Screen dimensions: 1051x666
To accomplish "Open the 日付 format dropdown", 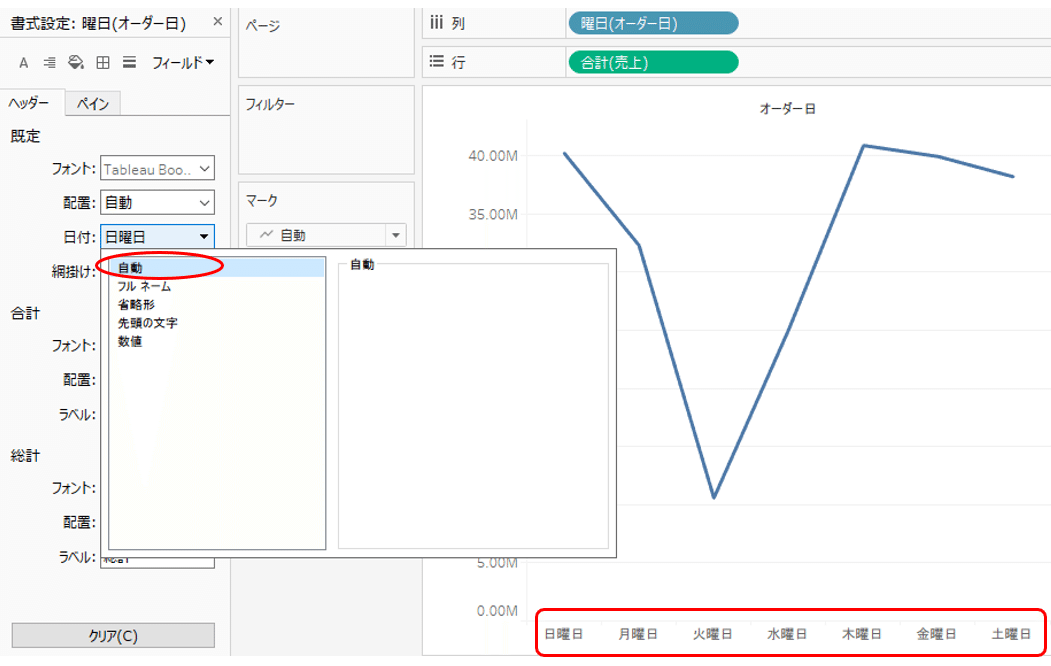I will pos(158,237).
